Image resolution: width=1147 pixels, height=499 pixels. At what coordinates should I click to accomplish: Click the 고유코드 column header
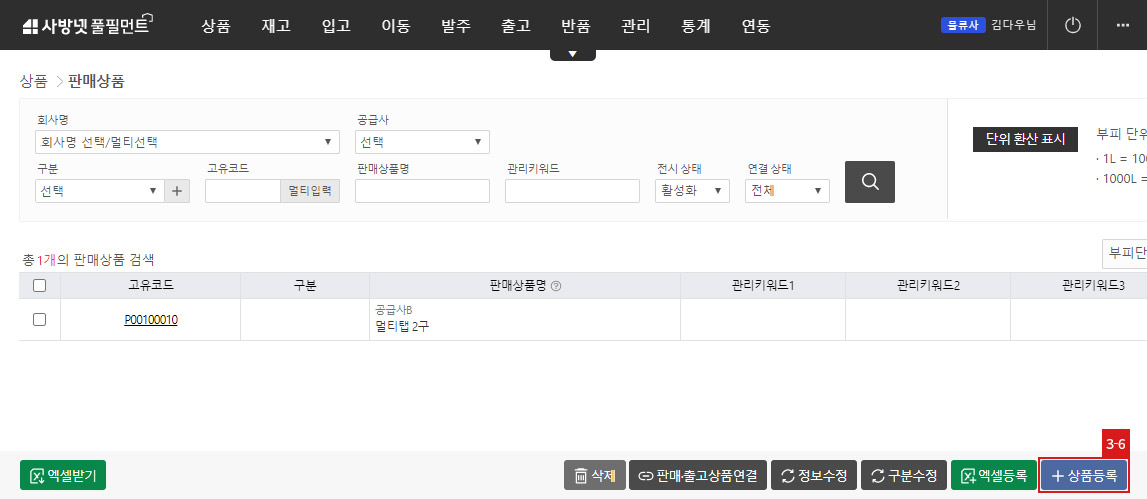(x=151, y=286)
